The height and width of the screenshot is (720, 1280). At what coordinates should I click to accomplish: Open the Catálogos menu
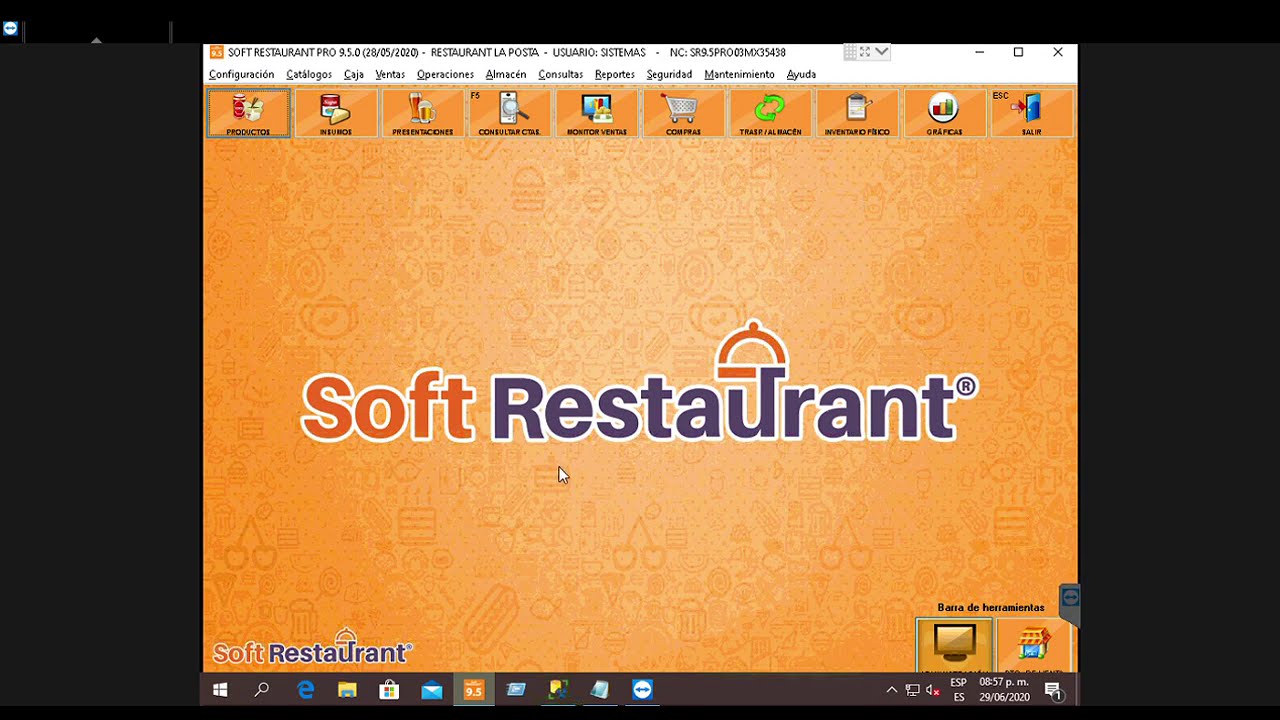(x=309, y=75)
